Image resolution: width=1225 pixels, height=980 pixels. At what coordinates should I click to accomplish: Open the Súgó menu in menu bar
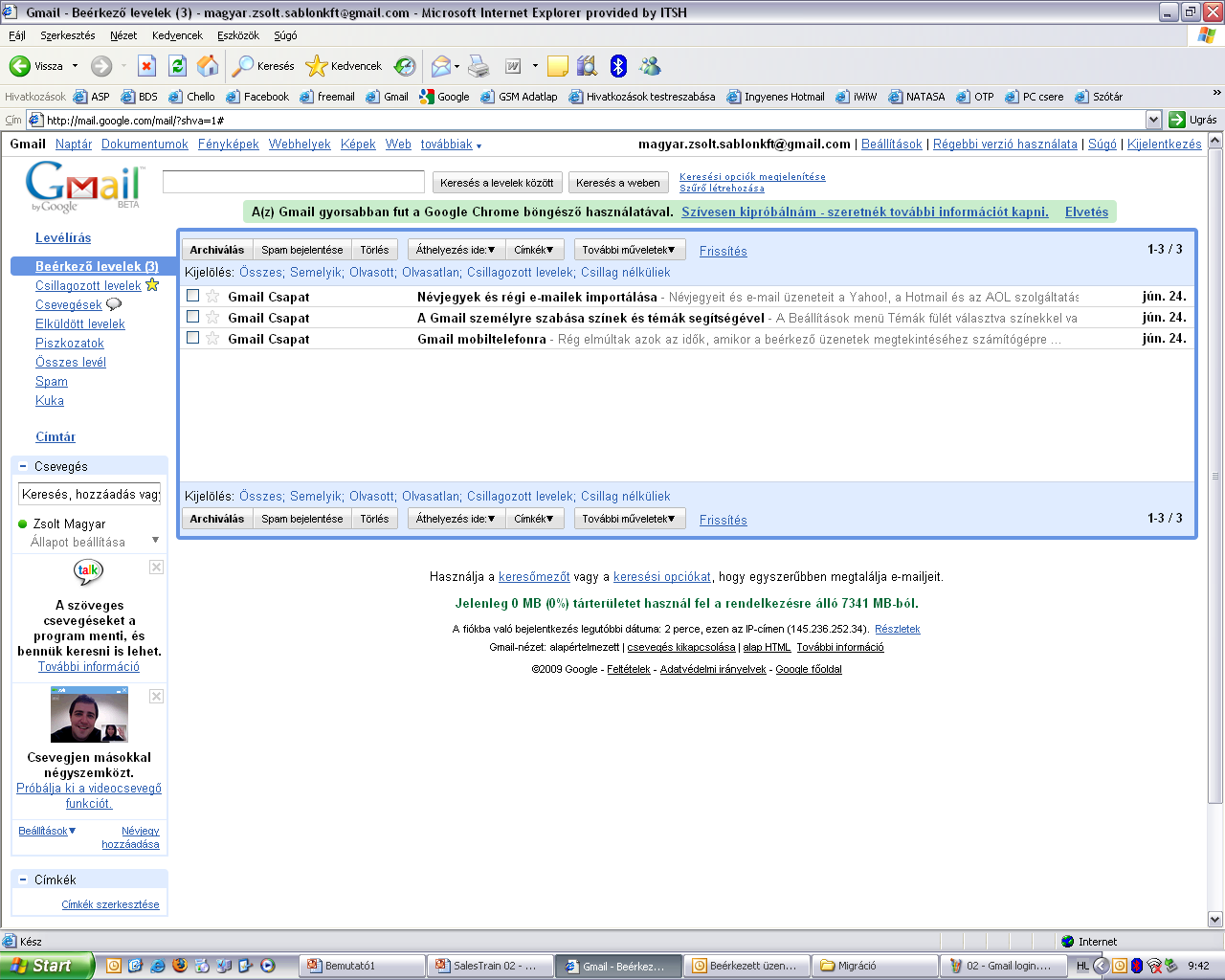point(285,35)
